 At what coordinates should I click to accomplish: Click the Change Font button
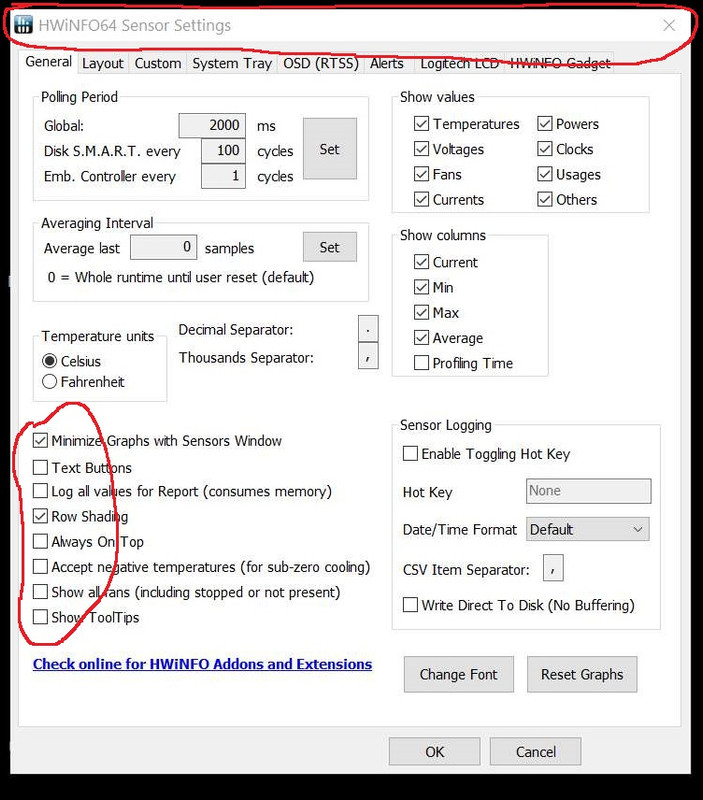459,674
